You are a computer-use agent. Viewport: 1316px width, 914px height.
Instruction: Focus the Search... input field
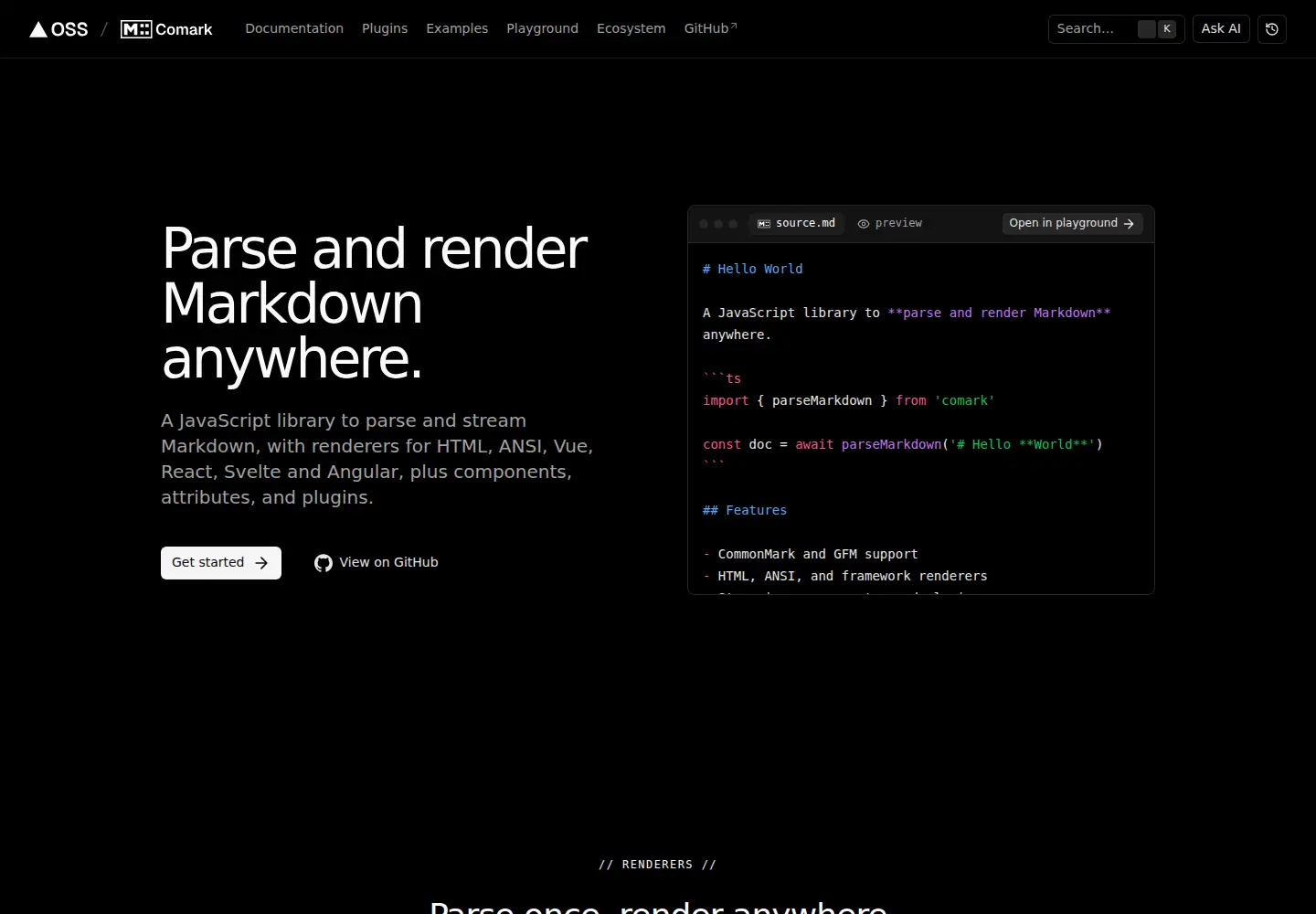pos(1116,29)
